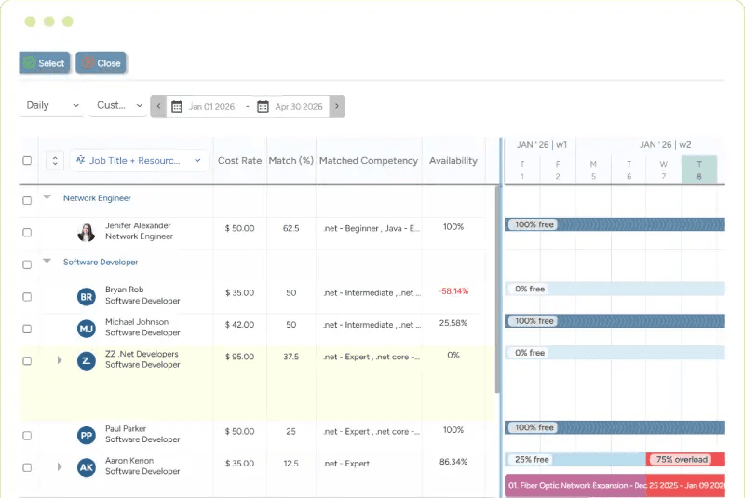Image resolution: width=746 pixels, height=499 pixels.
Task: Check ZZ .Net Developers row checkbox
Action: [27, 361]
